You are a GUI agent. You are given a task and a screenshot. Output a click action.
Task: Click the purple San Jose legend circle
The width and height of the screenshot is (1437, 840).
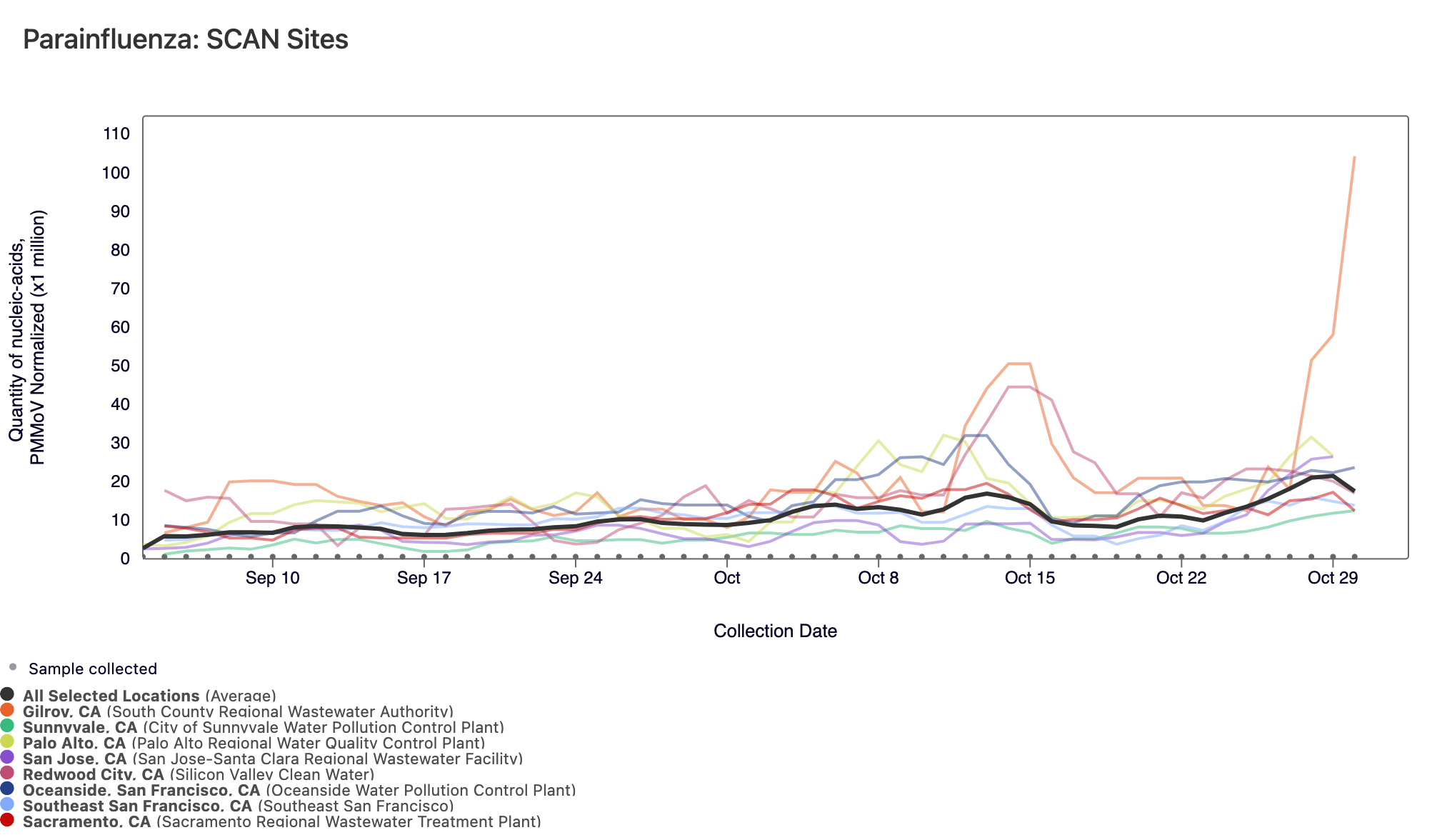point(7,757)
